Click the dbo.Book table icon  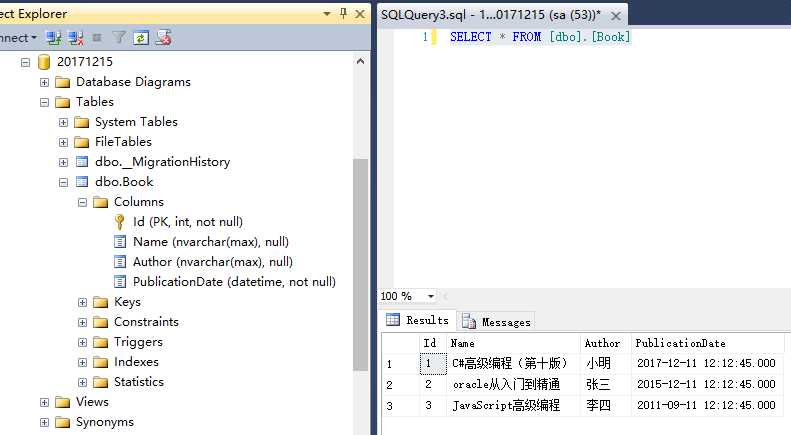pyautogui.click(x=82, y=182)
